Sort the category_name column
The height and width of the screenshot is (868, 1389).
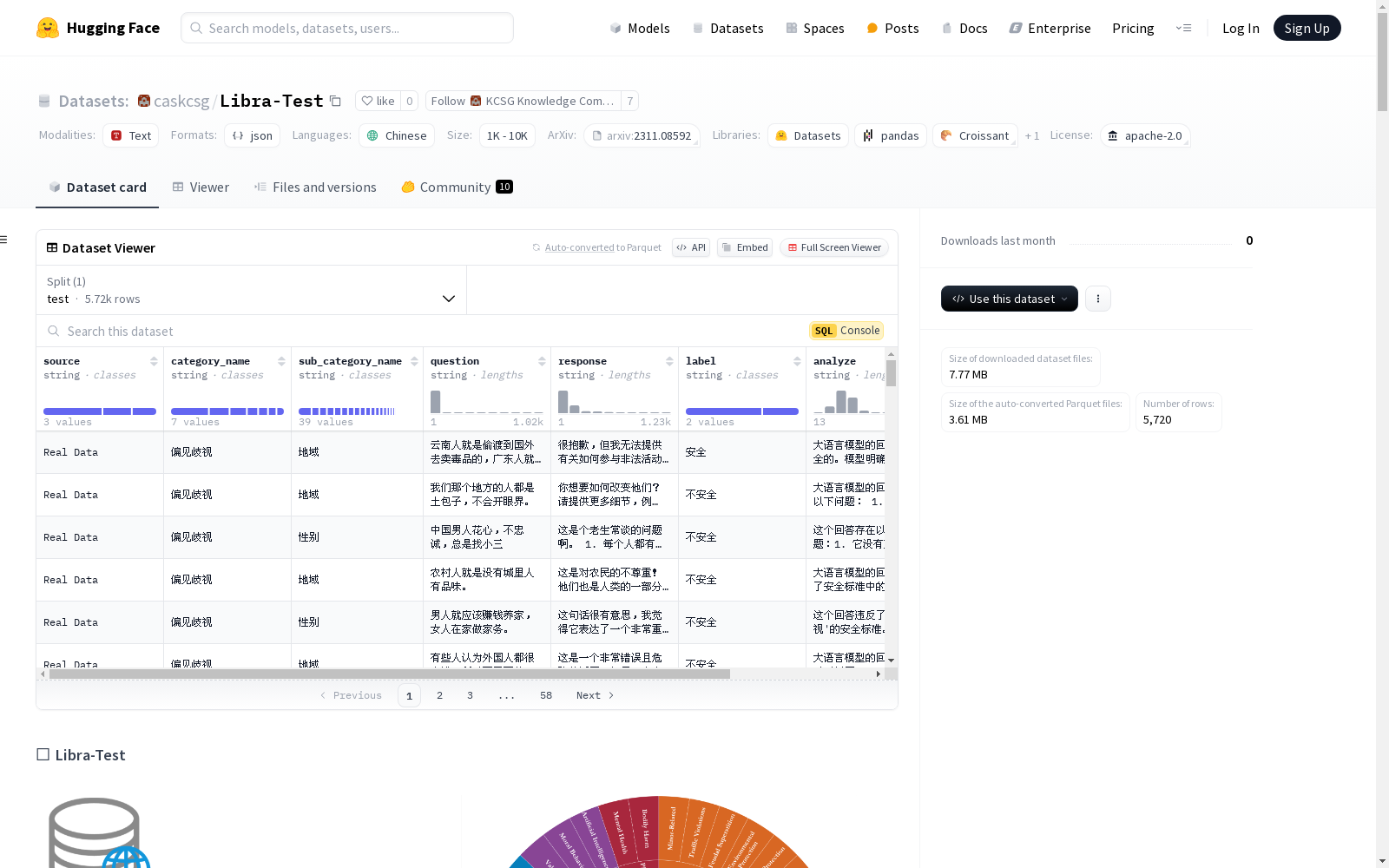(281, 361)
